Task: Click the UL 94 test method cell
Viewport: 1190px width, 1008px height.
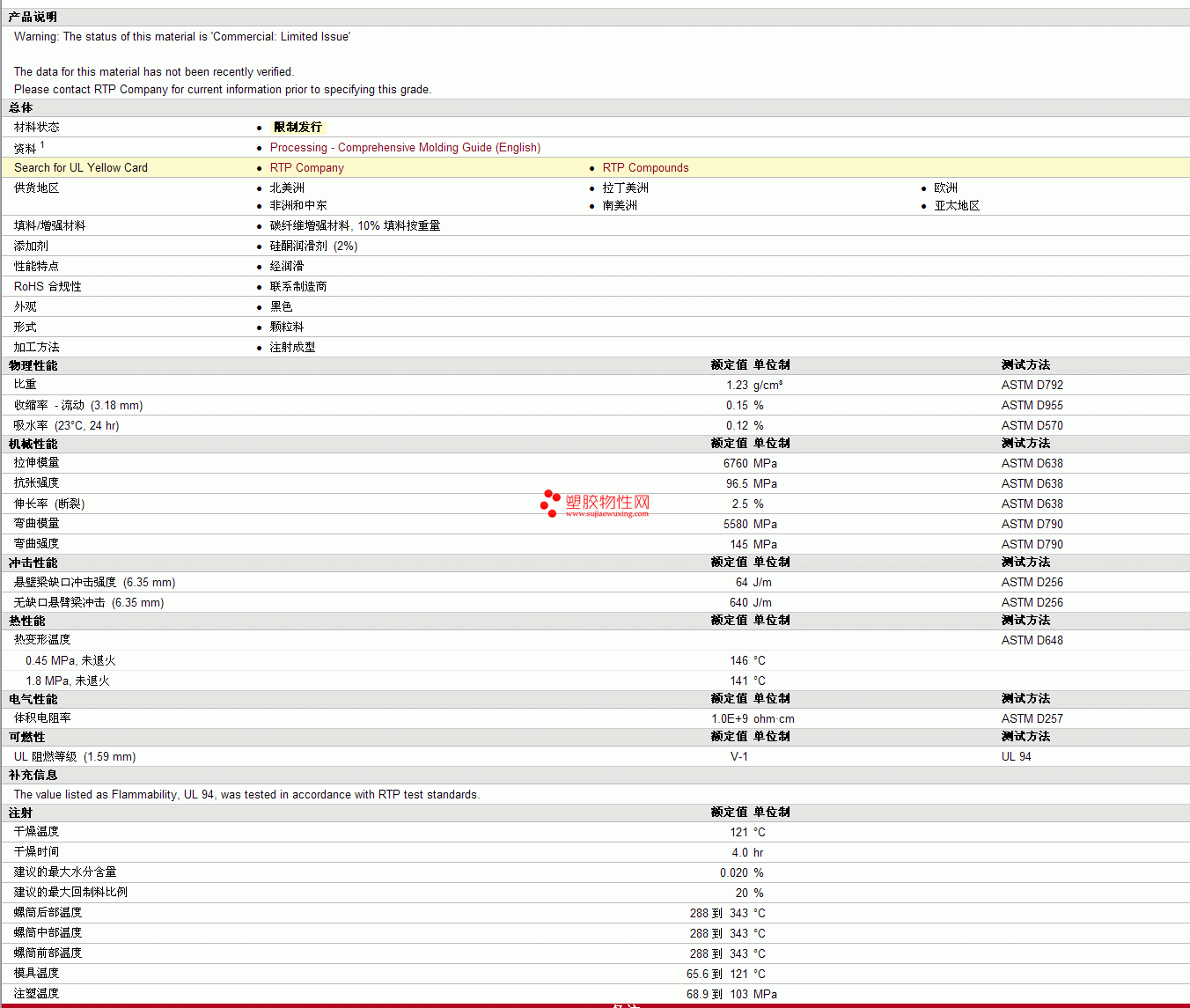Action: [1016, 757]
